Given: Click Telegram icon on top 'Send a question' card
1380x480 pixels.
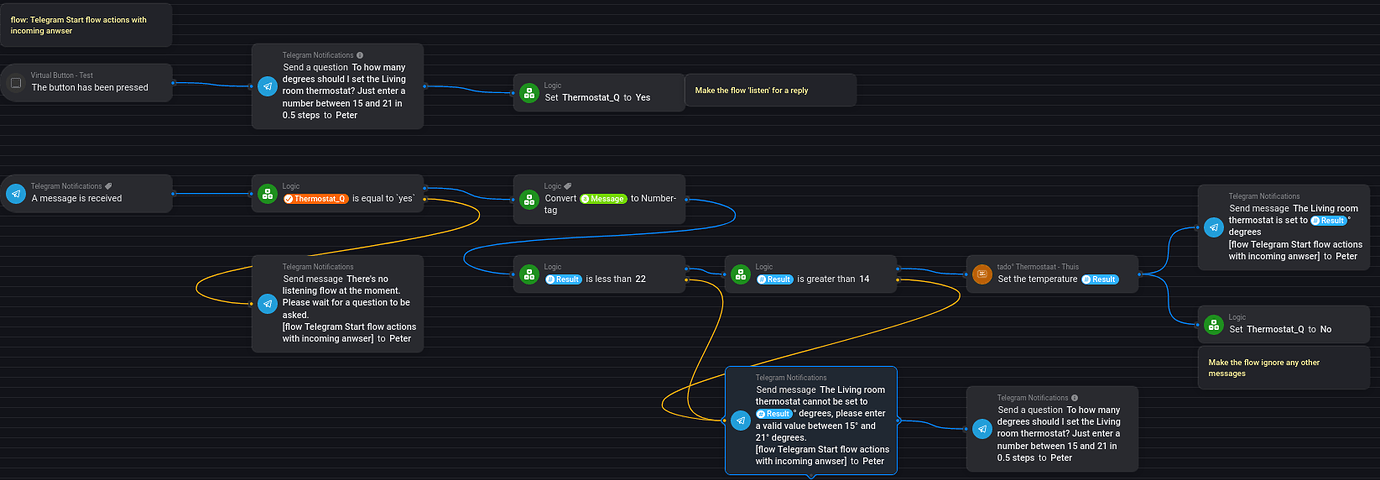Looking at the screenshot, I should (x=267, y=86).
